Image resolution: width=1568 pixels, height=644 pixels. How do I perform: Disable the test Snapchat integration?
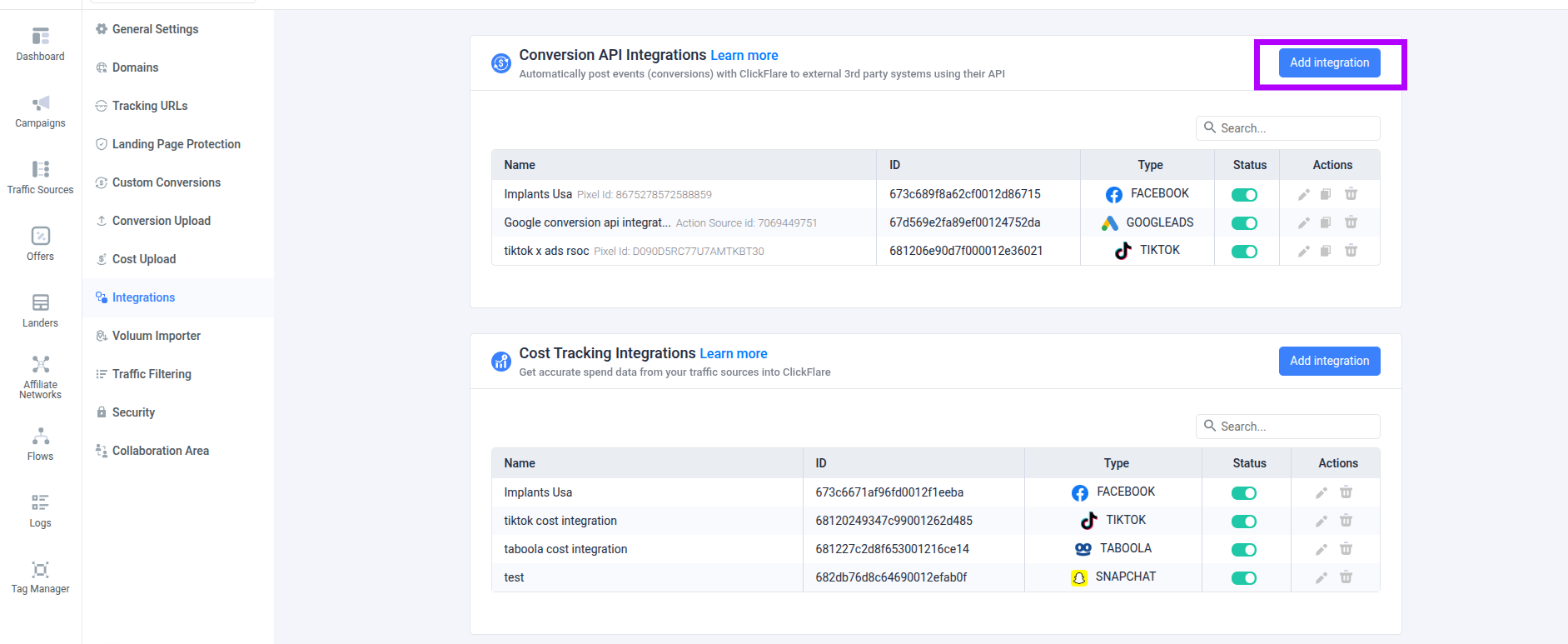(1244, 578)
